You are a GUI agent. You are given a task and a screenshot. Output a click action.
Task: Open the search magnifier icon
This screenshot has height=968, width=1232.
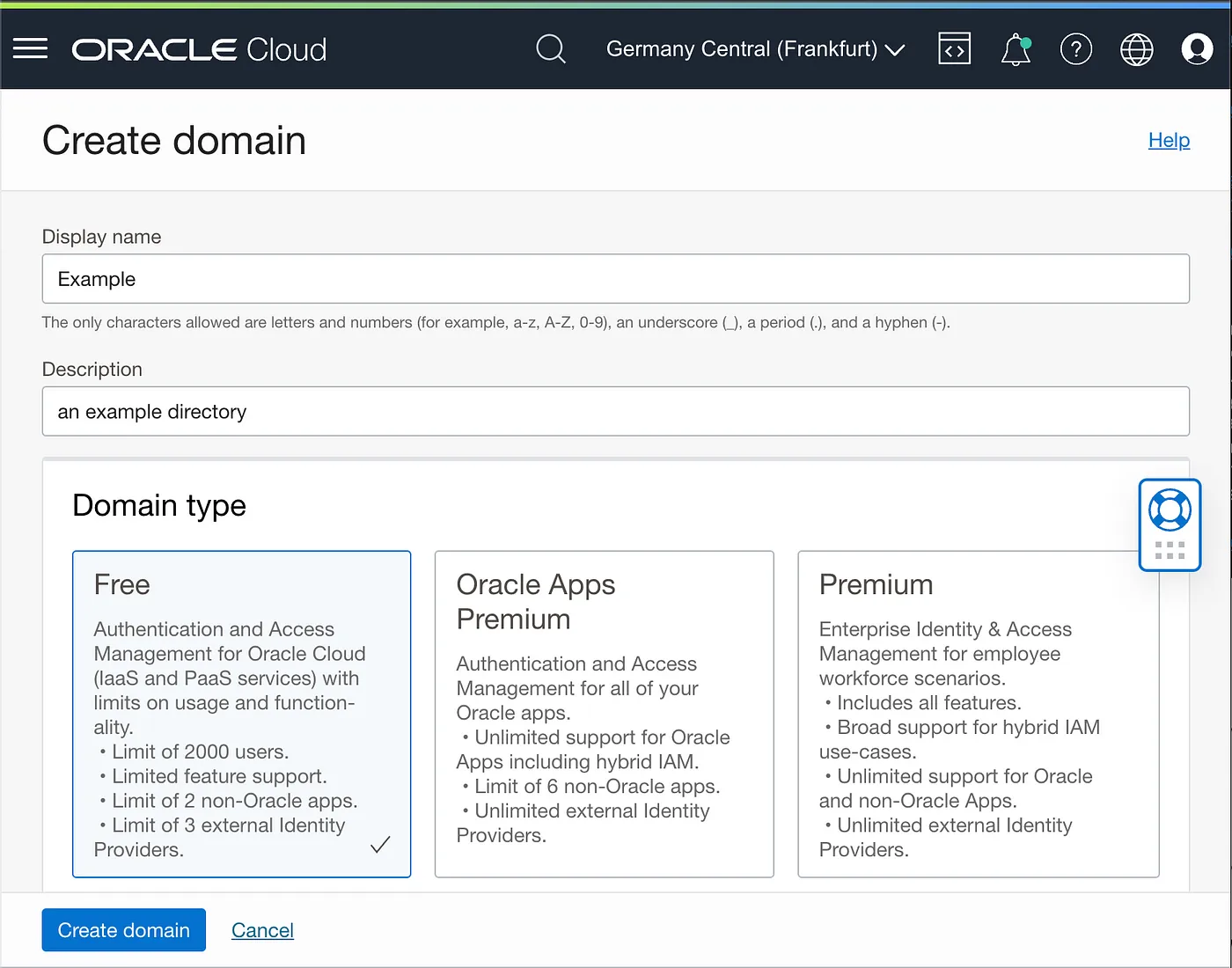[551, 48]
